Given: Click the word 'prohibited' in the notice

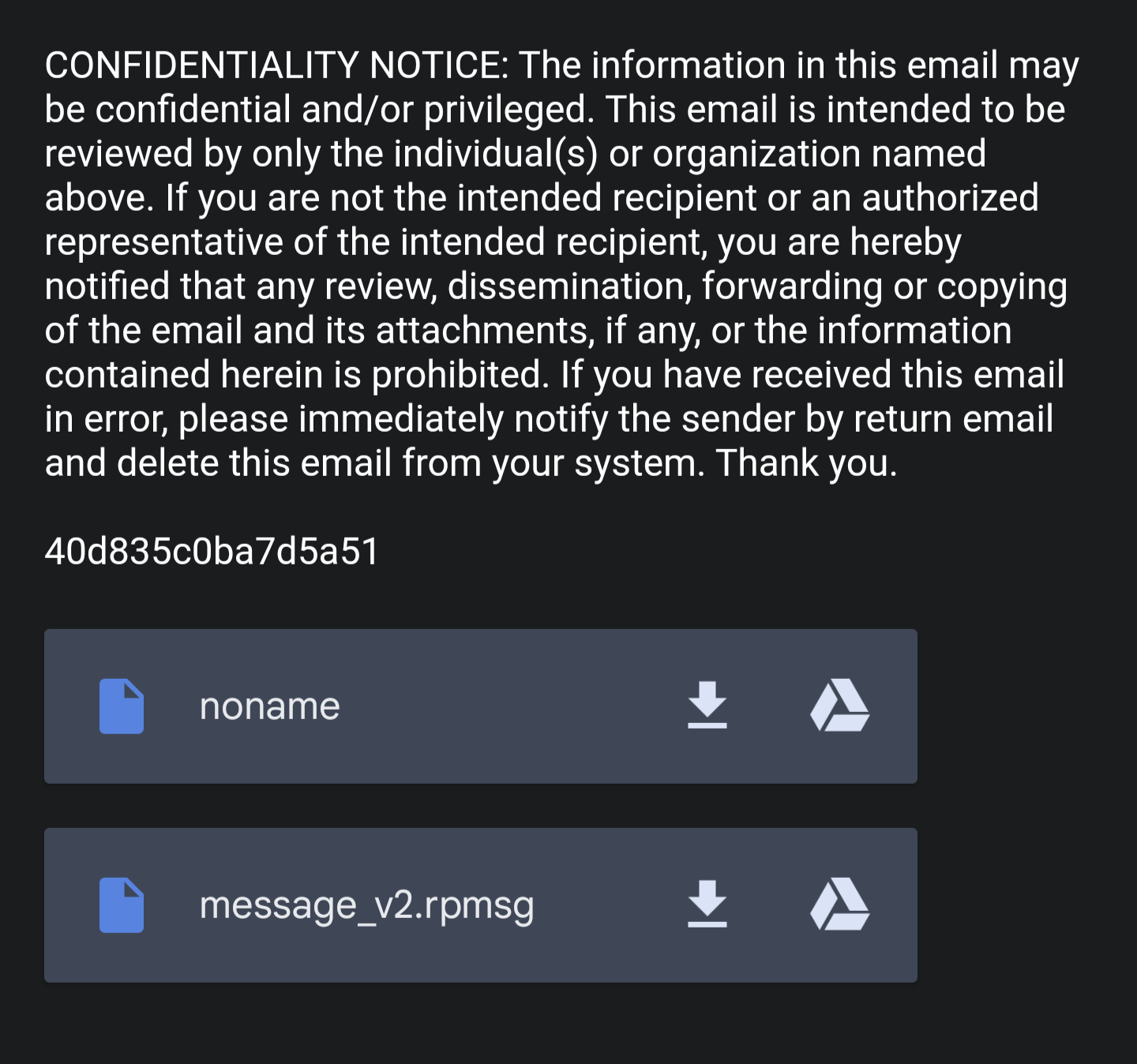Looking at the screenshot, I should [x=459, y=375].
